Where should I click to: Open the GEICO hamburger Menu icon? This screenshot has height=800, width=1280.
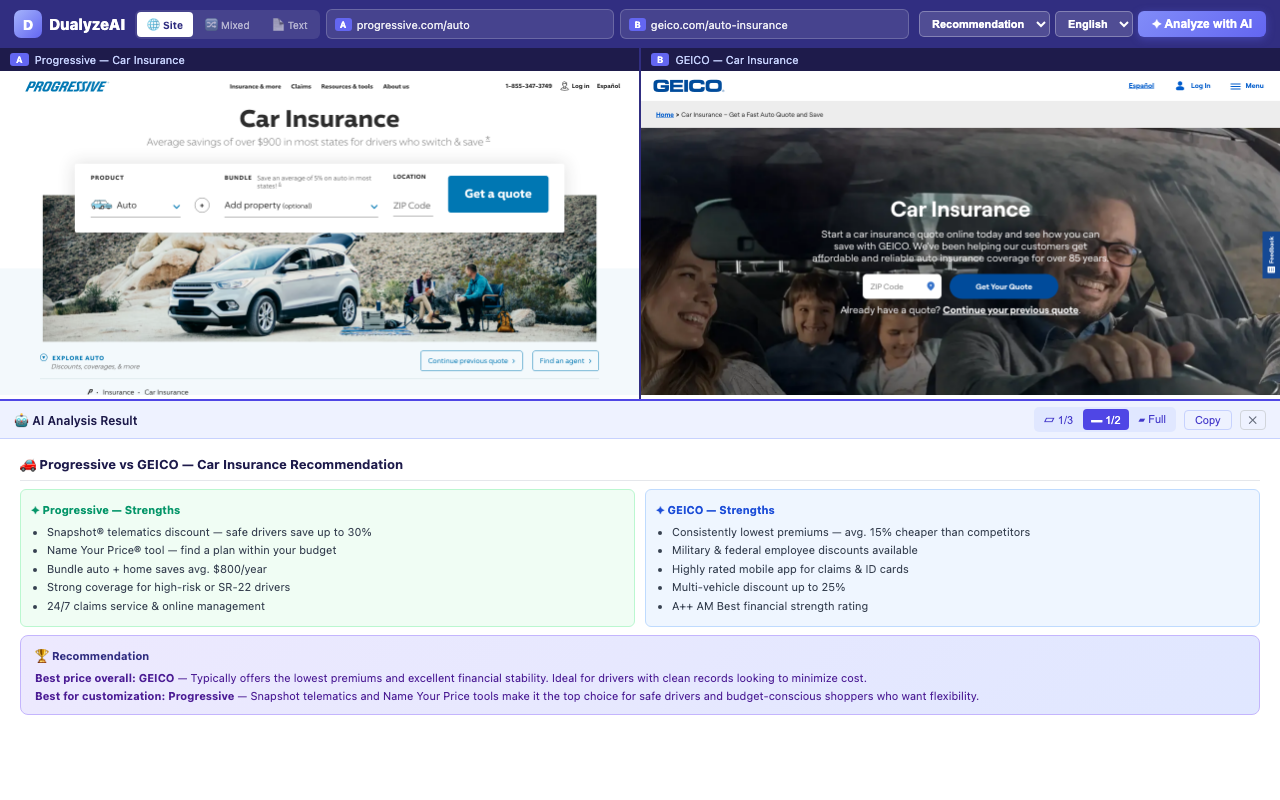pyautogui.click(x=1235, y=86)
